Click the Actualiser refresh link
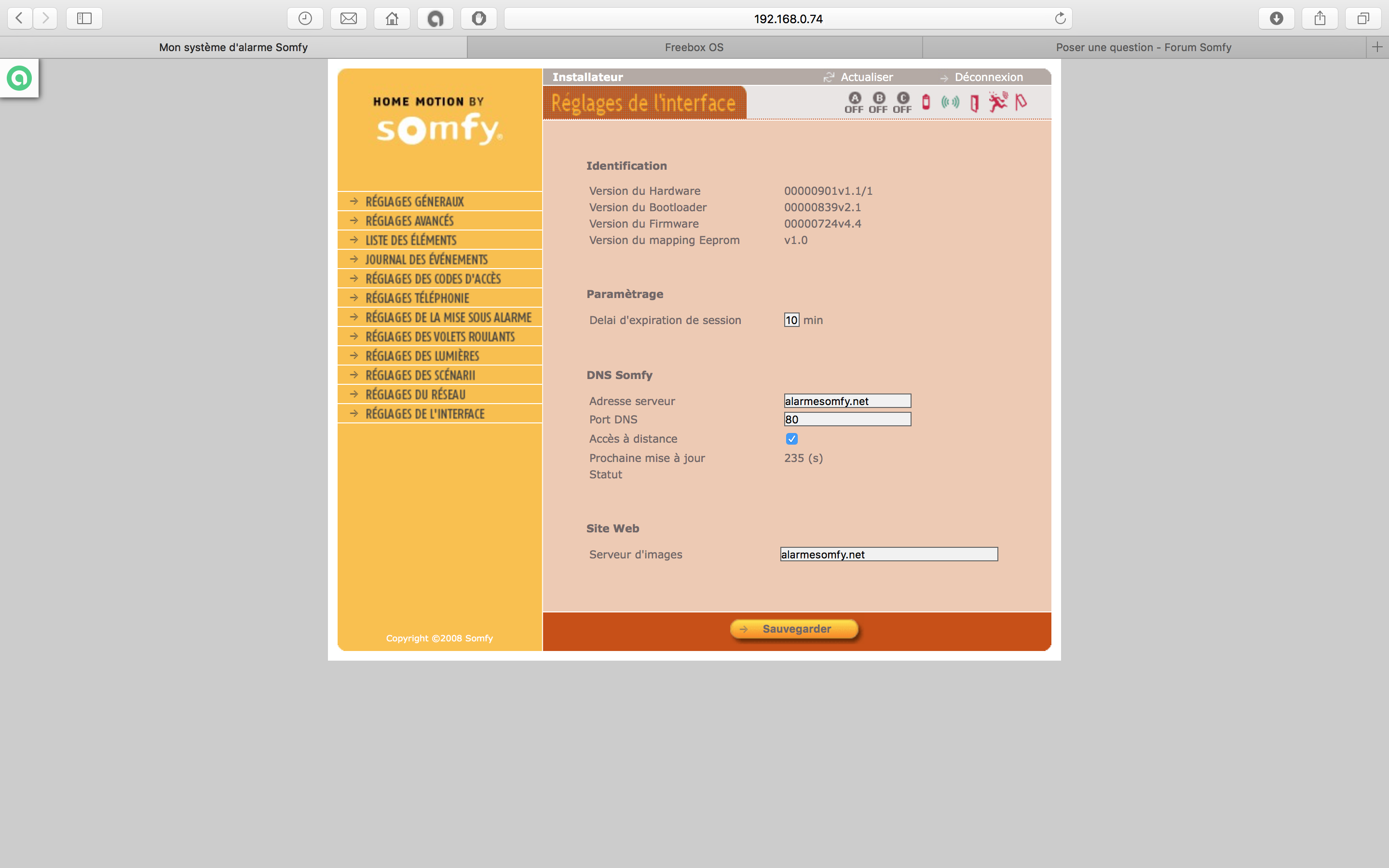The width and height of the screenshot is (1389, 868). click(x=866, y=77)
